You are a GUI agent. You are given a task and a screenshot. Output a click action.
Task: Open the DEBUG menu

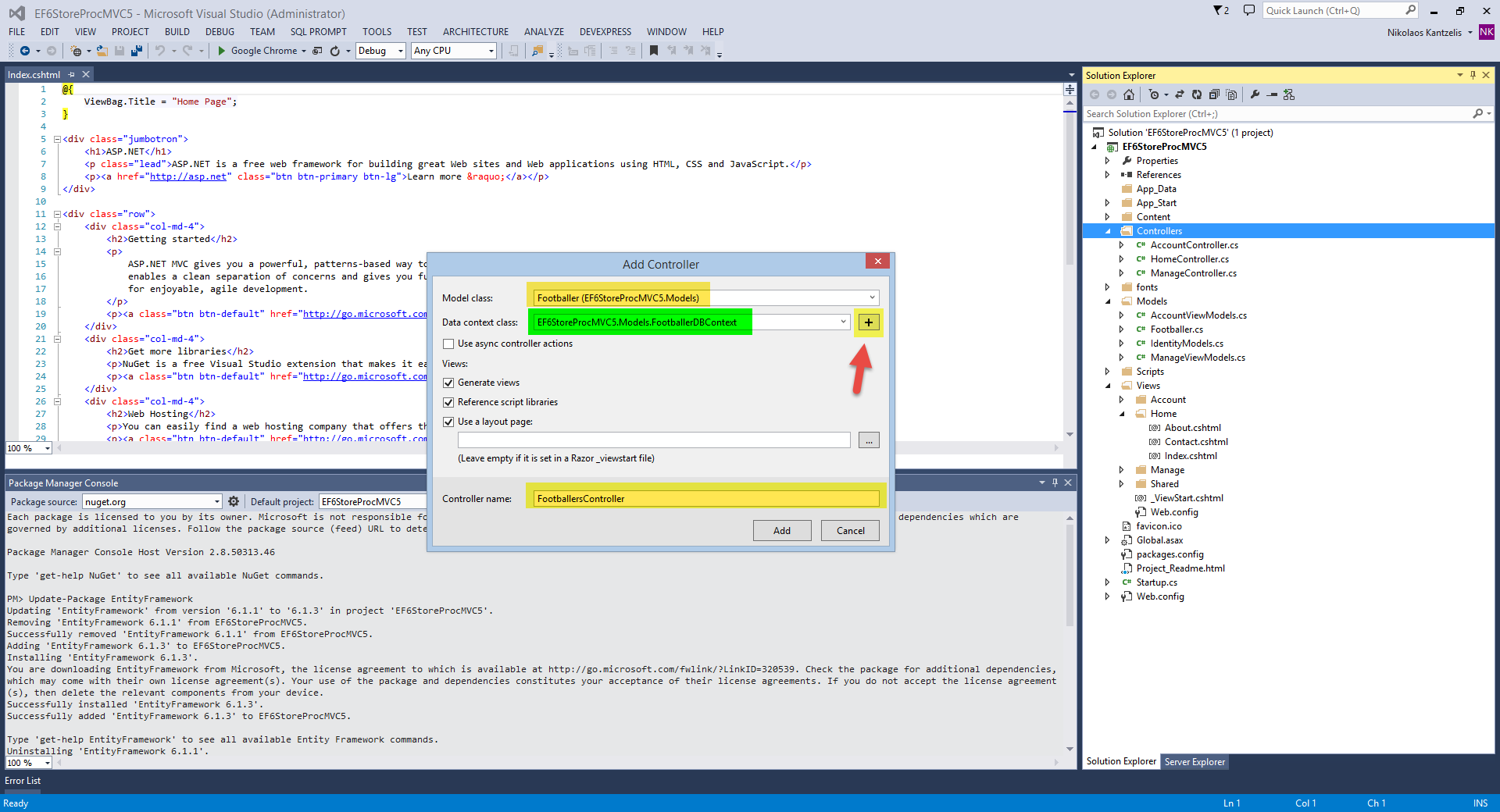coord(220,32)
